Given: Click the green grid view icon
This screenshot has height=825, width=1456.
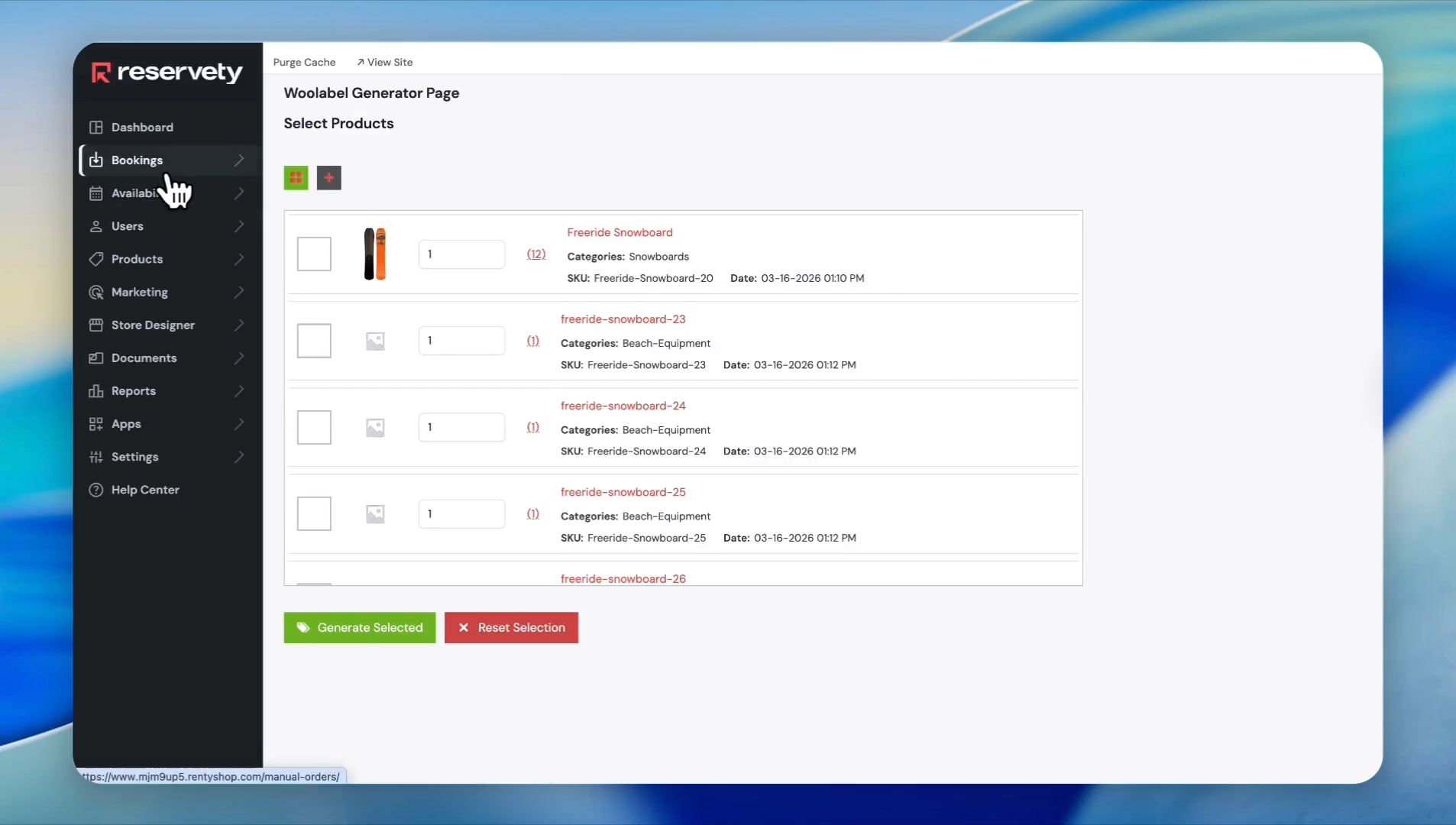Looking at the screenshot, I should 296,178.
